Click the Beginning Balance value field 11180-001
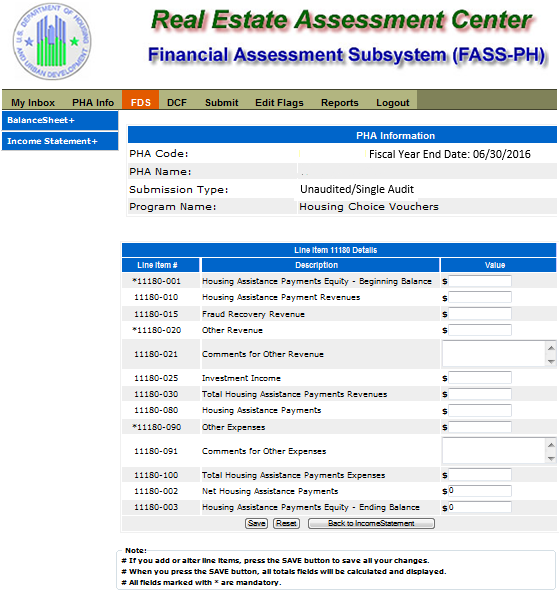Viewport: 559px width, 595px height. (480, 281)
